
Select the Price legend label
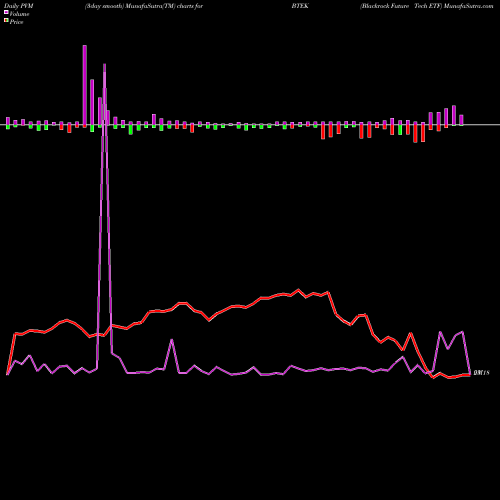16,22
